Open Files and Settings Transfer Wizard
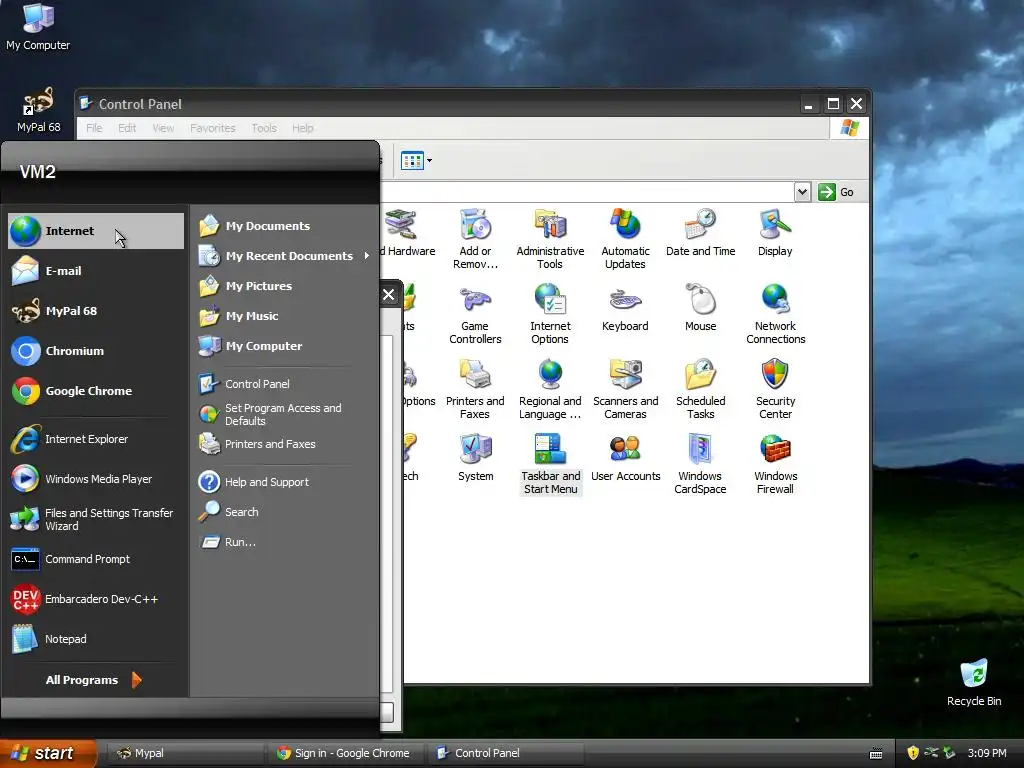The height and width of the screenshot is (768, 1024). click(x=95, y=519)
